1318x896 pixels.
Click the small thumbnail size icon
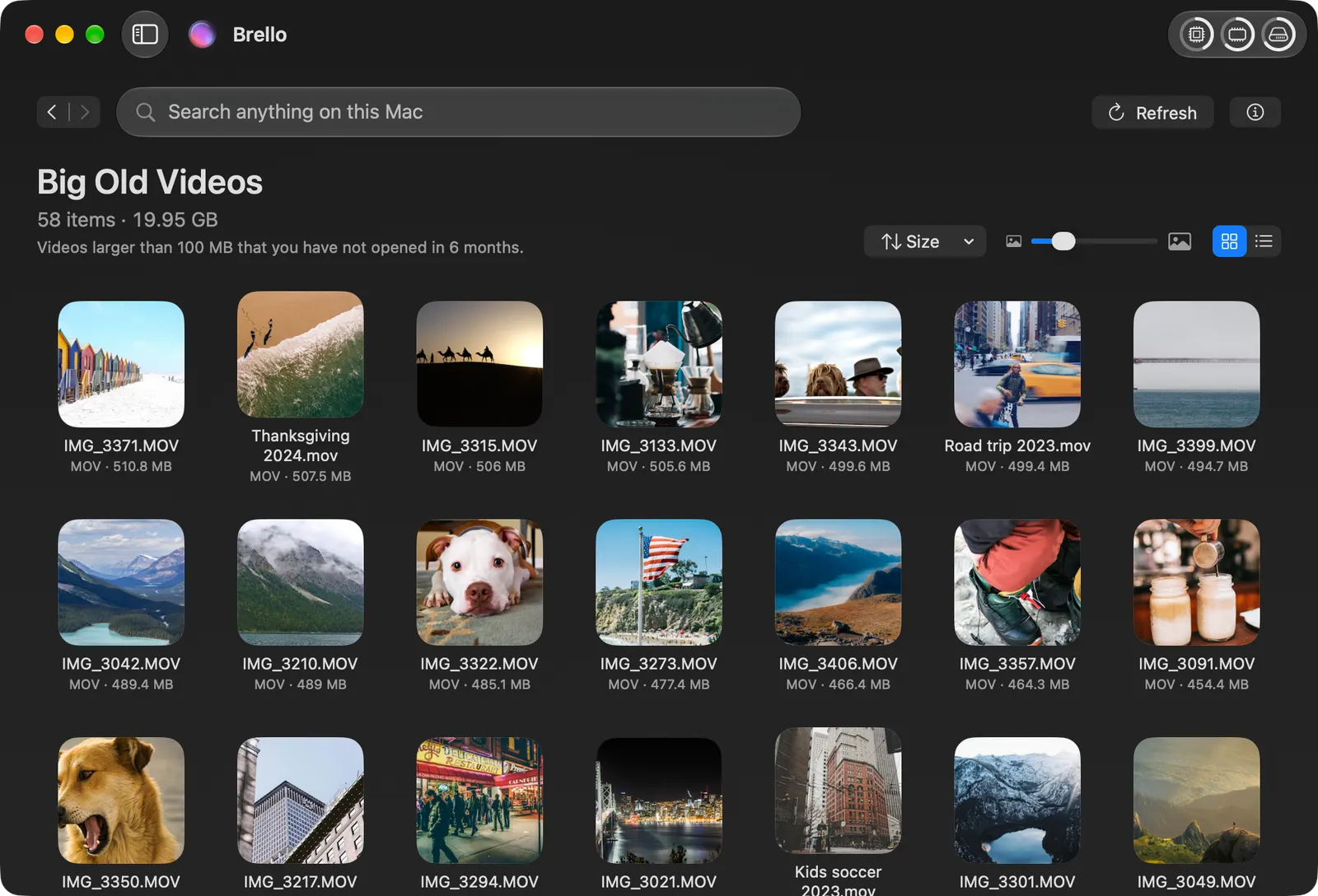1013,241
